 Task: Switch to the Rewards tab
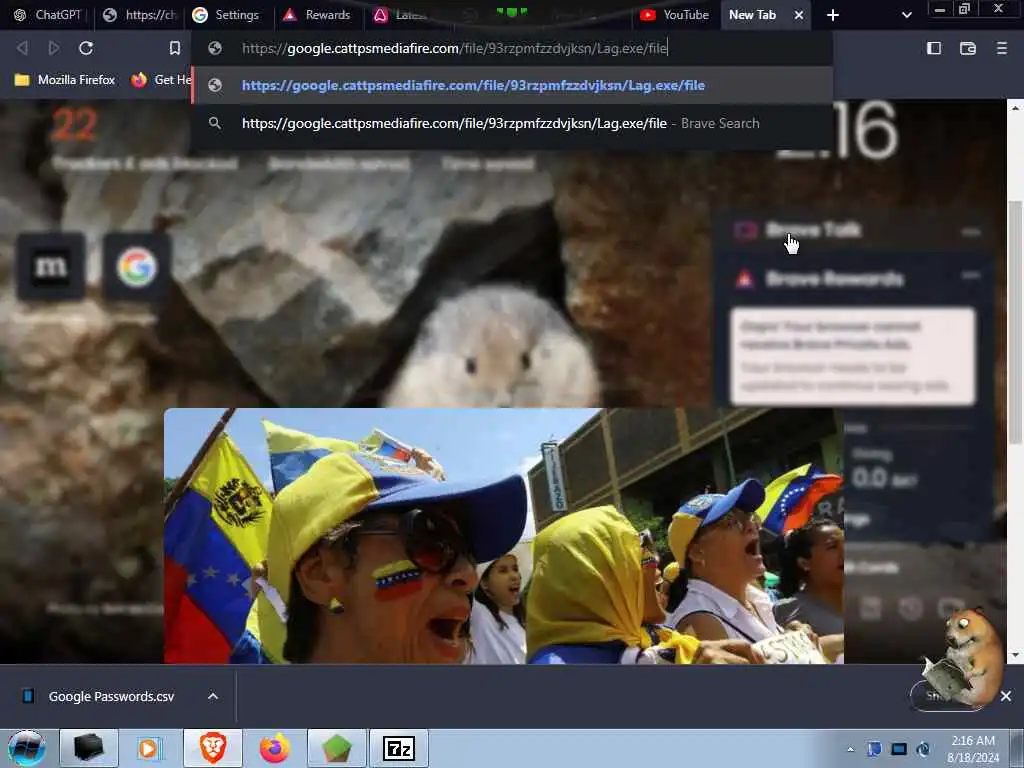(x=316, y=14)
